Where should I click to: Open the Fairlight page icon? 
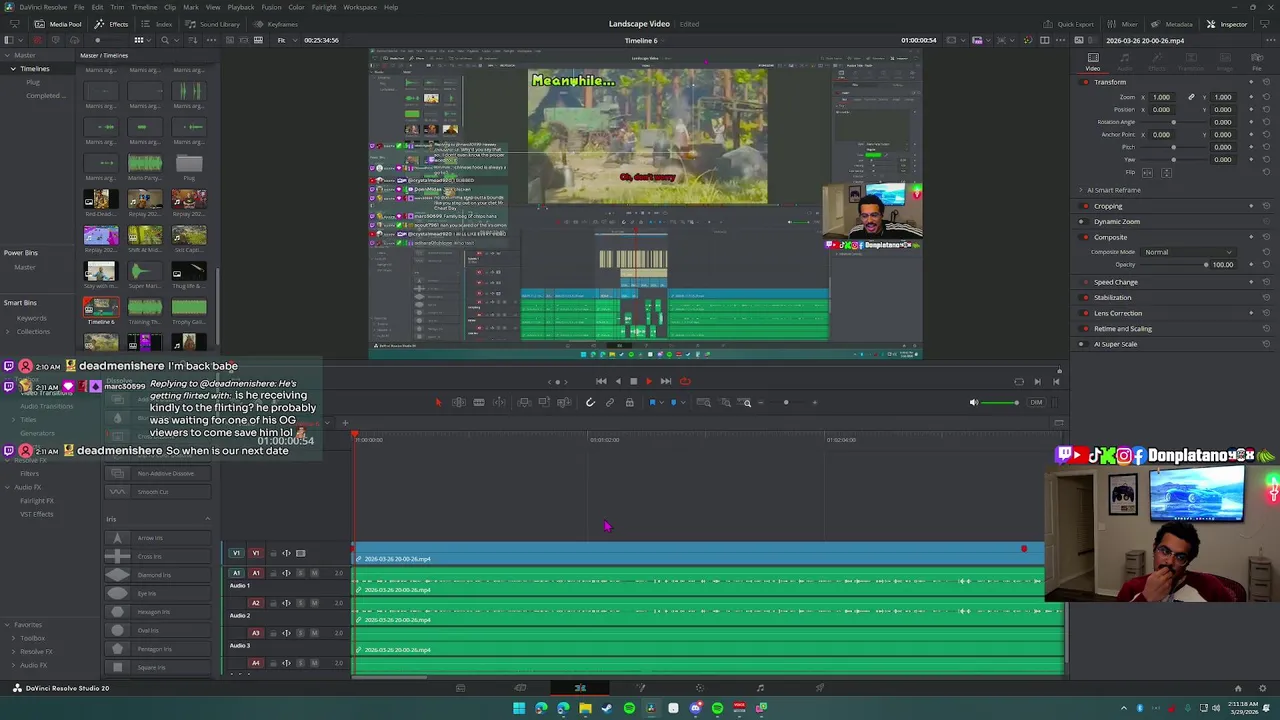pos(760,688)
